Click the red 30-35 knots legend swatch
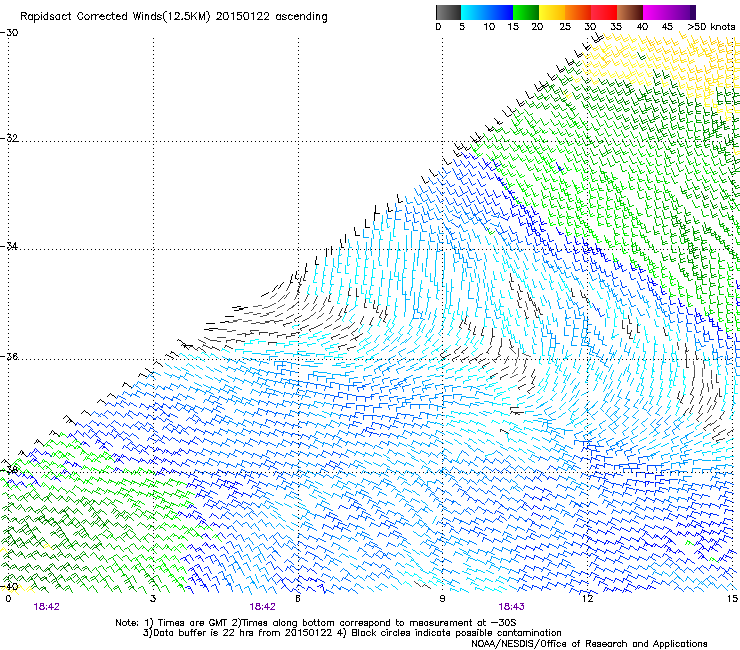This screenshot has width=740, height=650. click(604, 12)
